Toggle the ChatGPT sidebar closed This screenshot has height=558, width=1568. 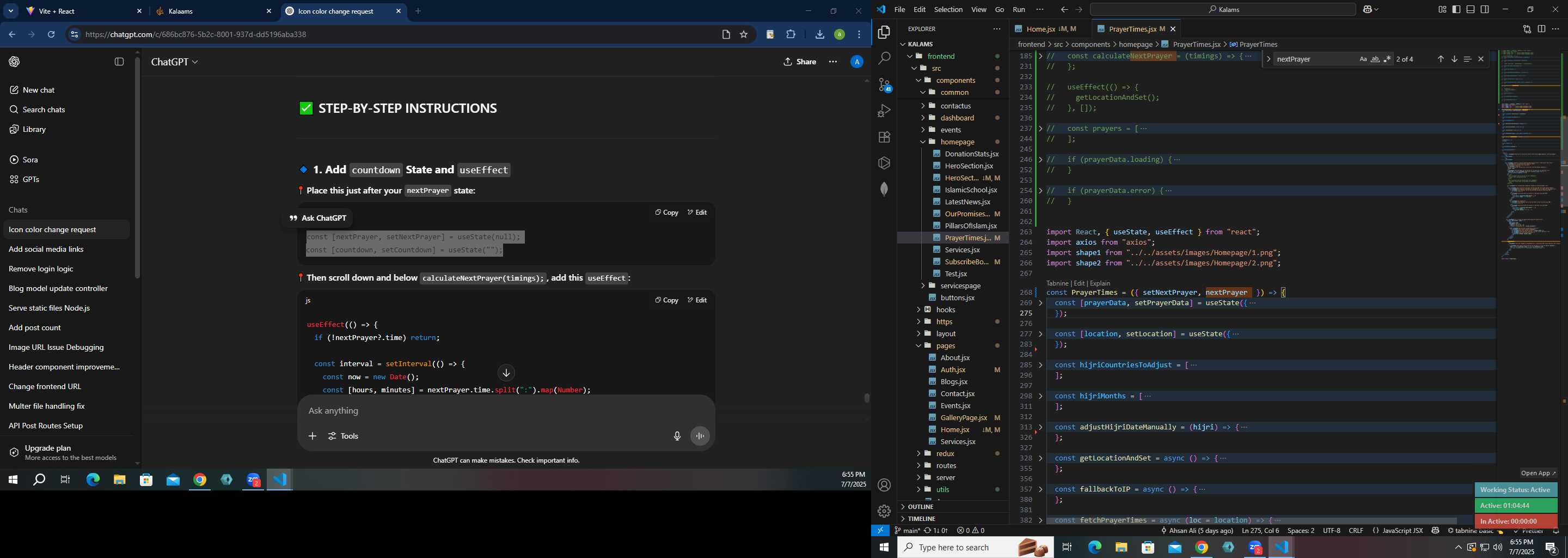(119, 62)
